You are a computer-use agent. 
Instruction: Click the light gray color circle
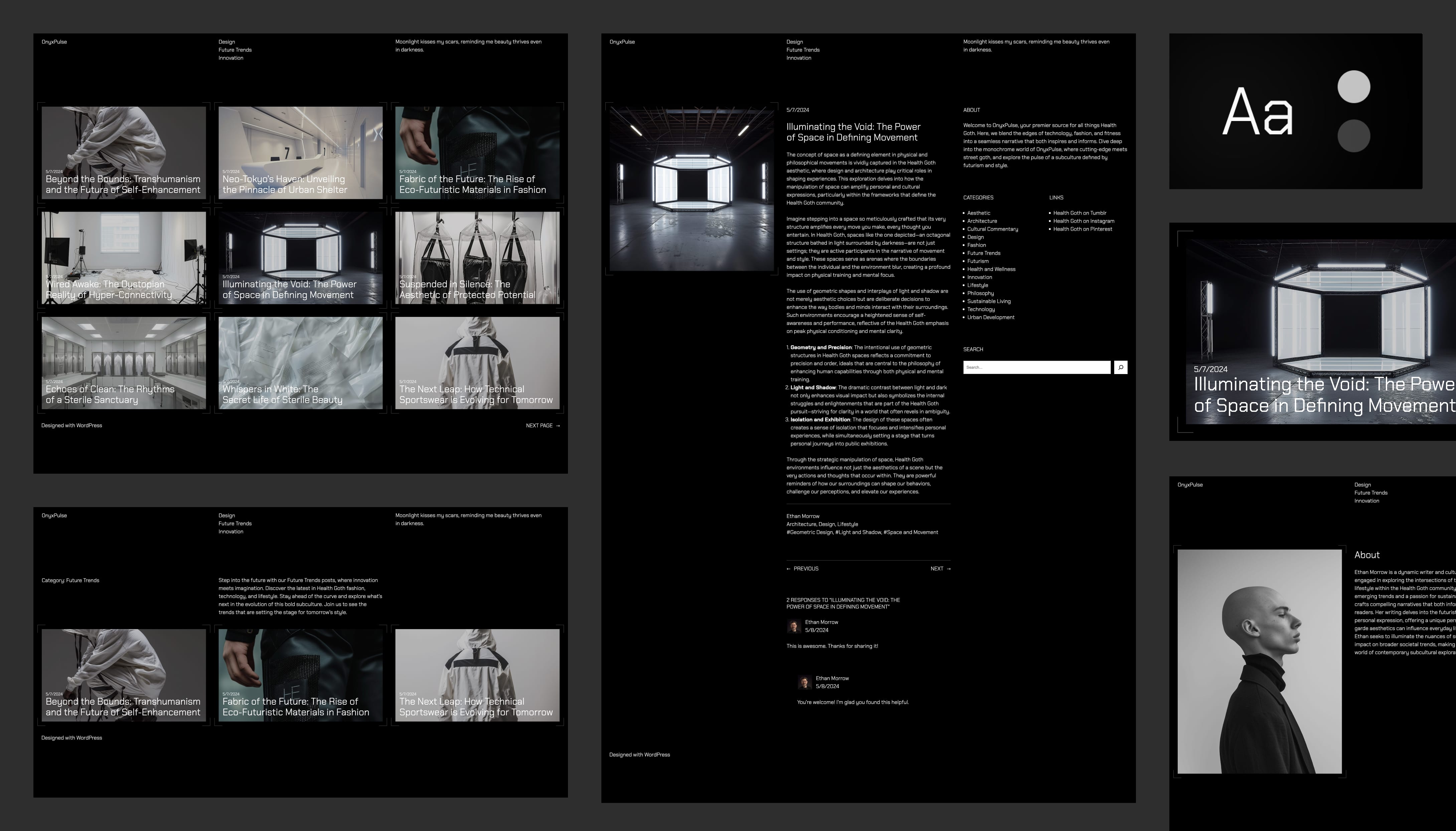1353,87
